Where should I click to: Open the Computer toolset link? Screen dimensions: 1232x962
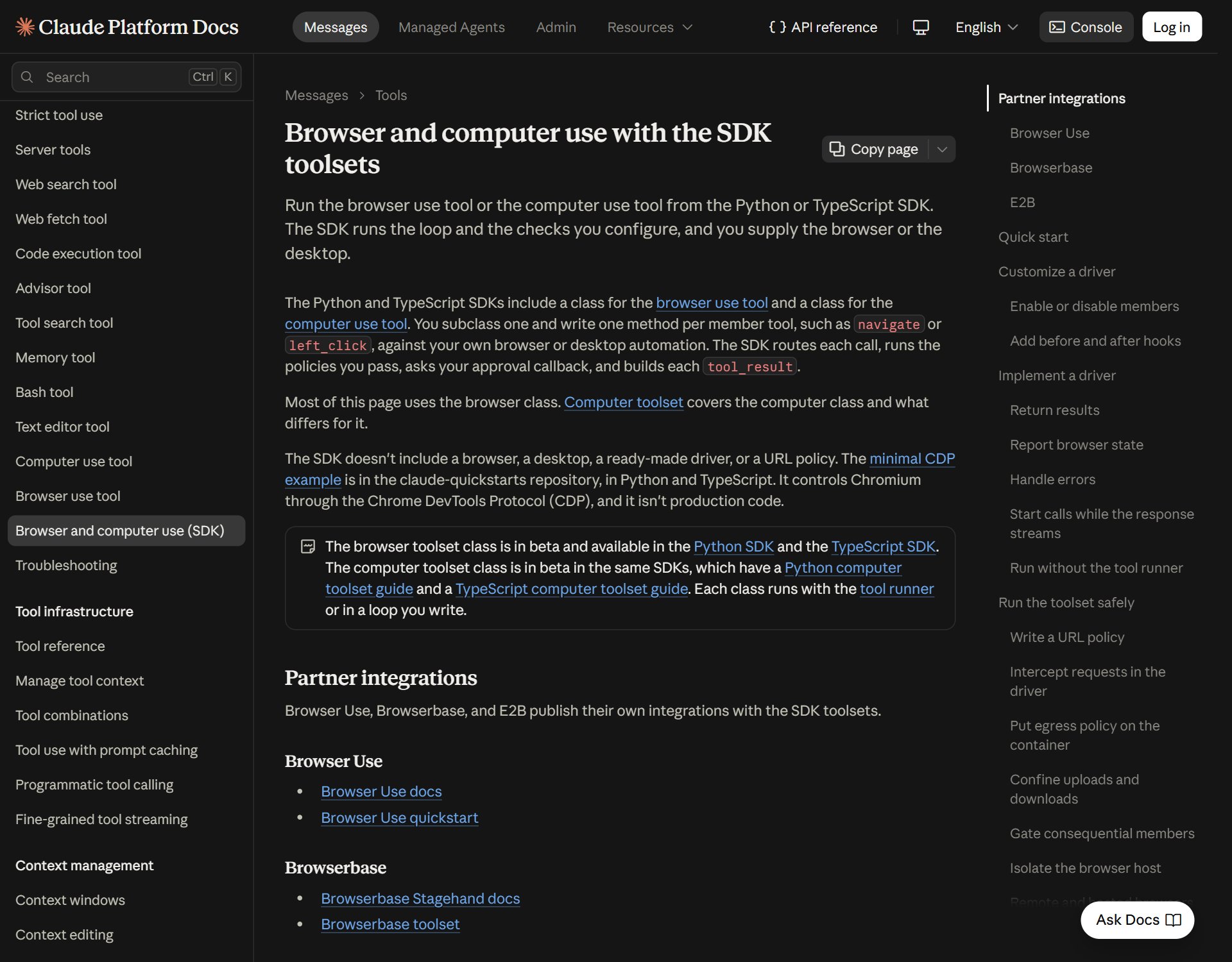tap(623, 402)
